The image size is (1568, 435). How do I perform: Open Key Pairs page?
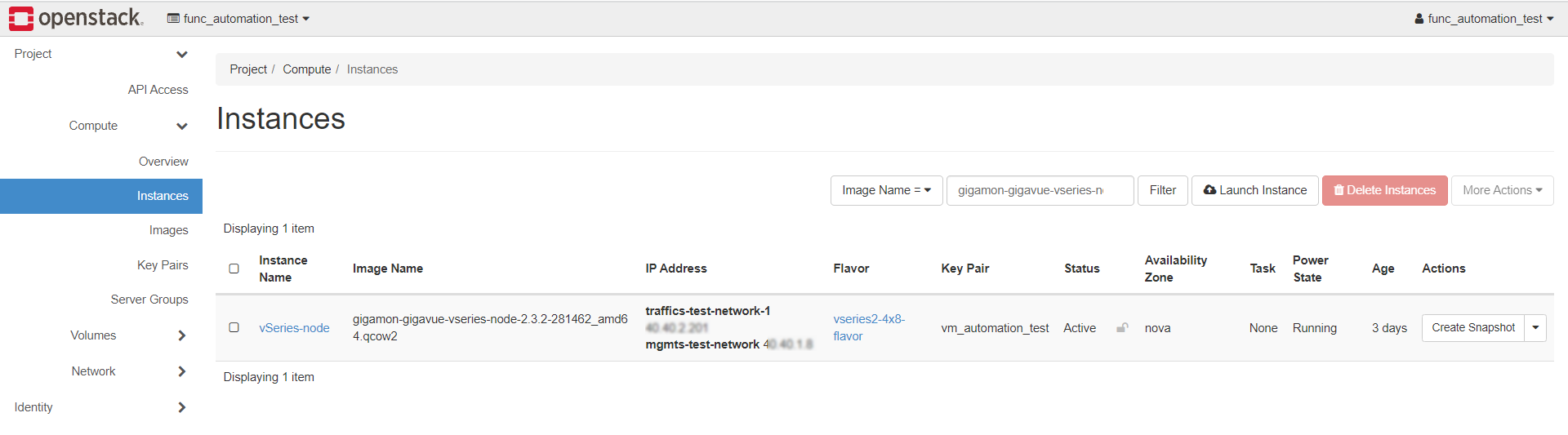(163, 265)
